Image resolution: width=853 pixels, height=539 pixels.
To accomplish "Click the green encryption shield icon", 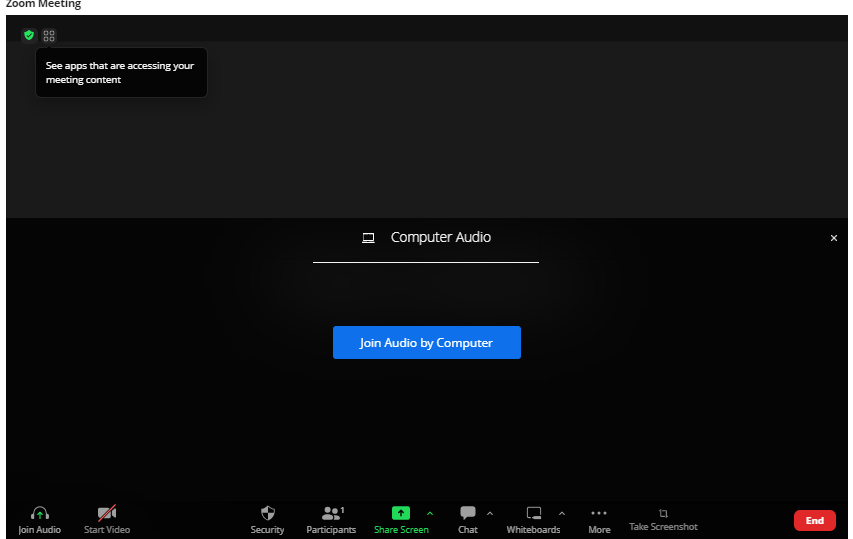I will (29, 35).
